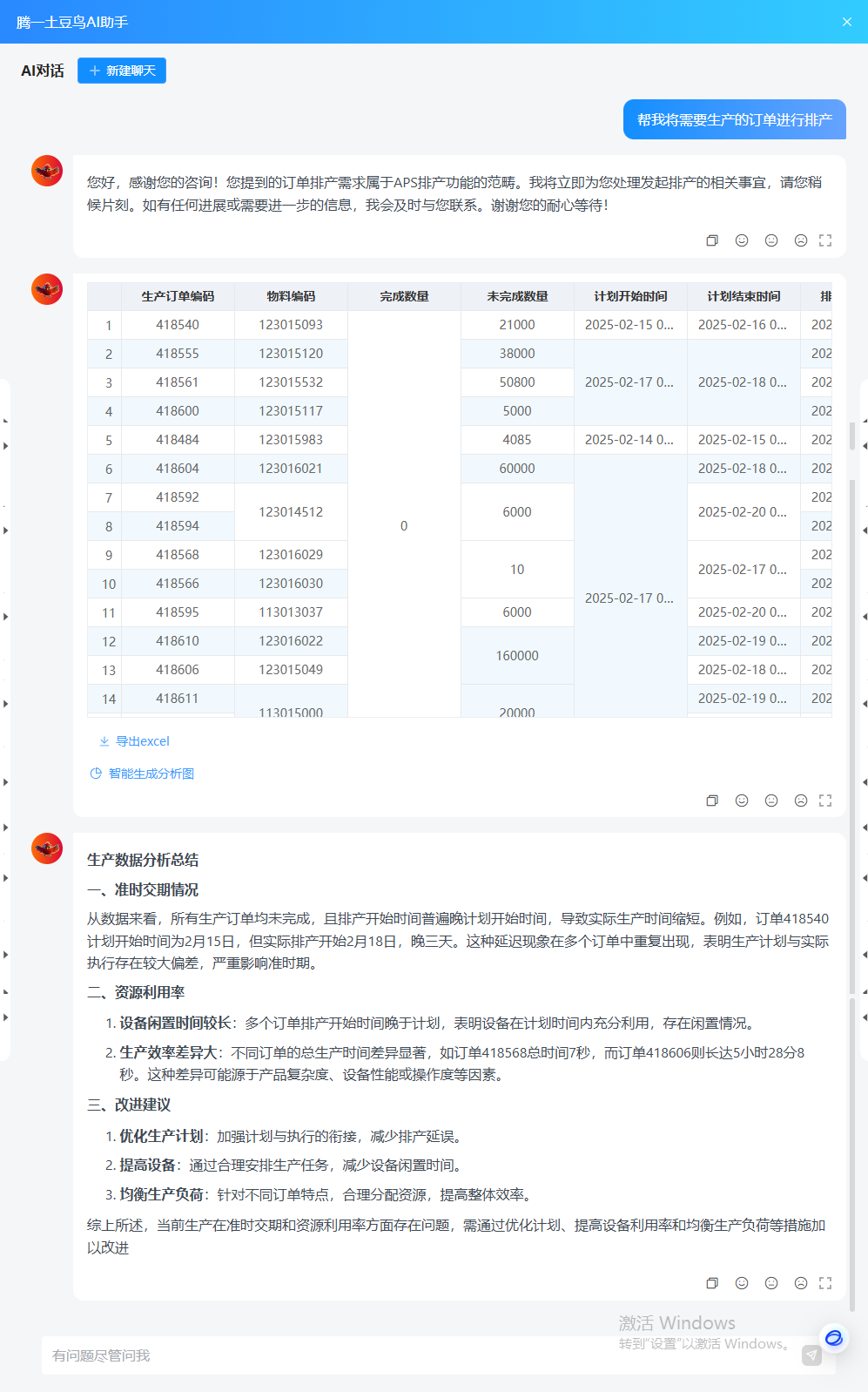Mark 生产数据分析总结 message with sad face
Image resolution: width=868 pixels, height=1392 pixels.
coord(801,1283)
